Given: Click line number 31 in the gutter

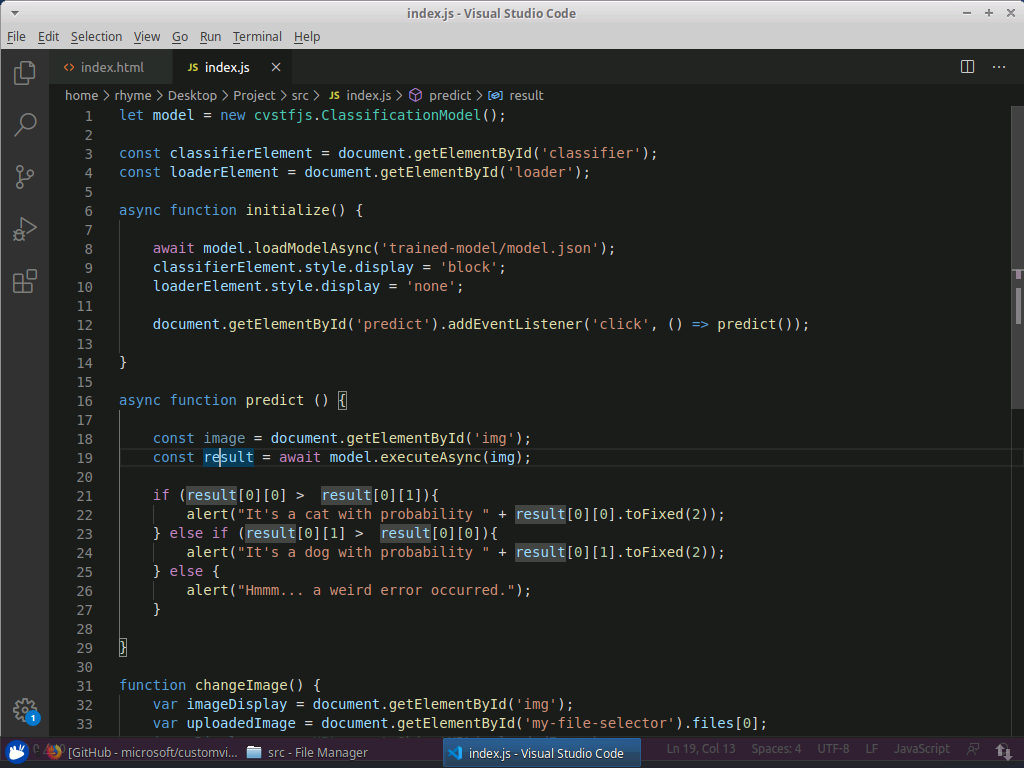Looking at the screenshot, I should click(84, 686).
